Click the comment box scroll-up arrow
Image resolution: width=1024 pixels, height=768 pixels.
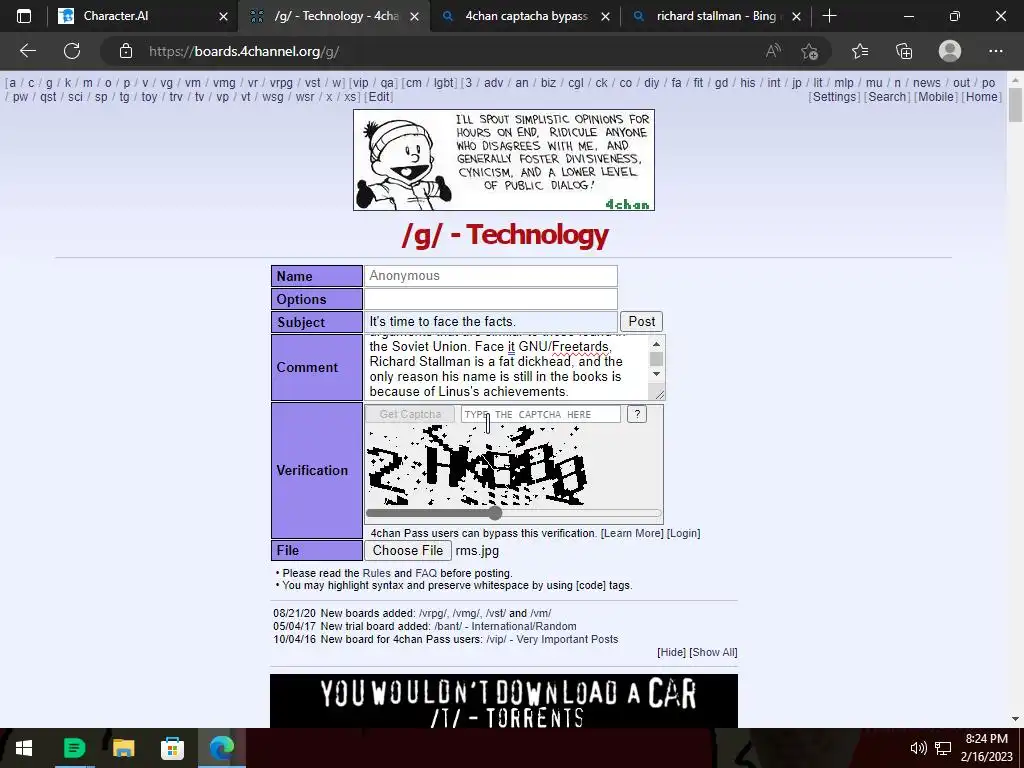[656, 344]
